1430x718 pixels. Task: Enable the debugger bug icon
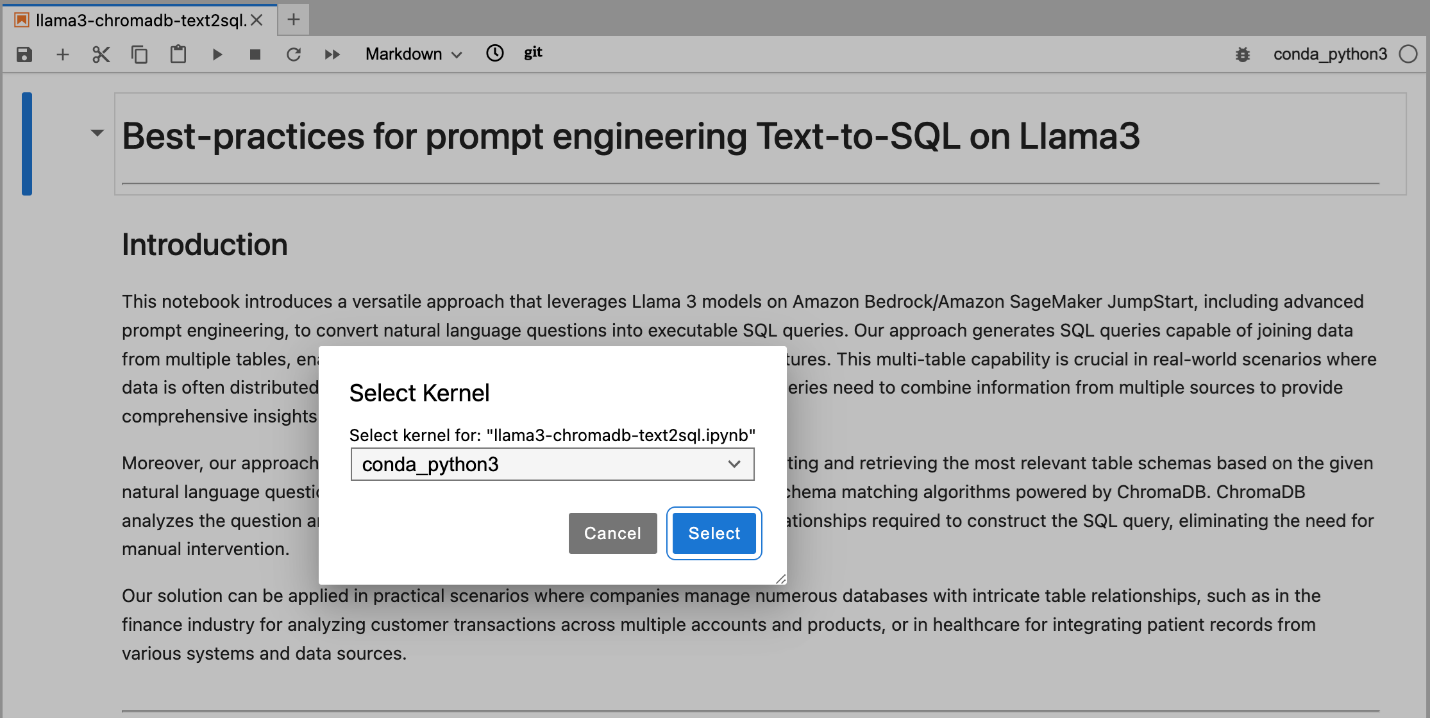[x=1243, y=55]
